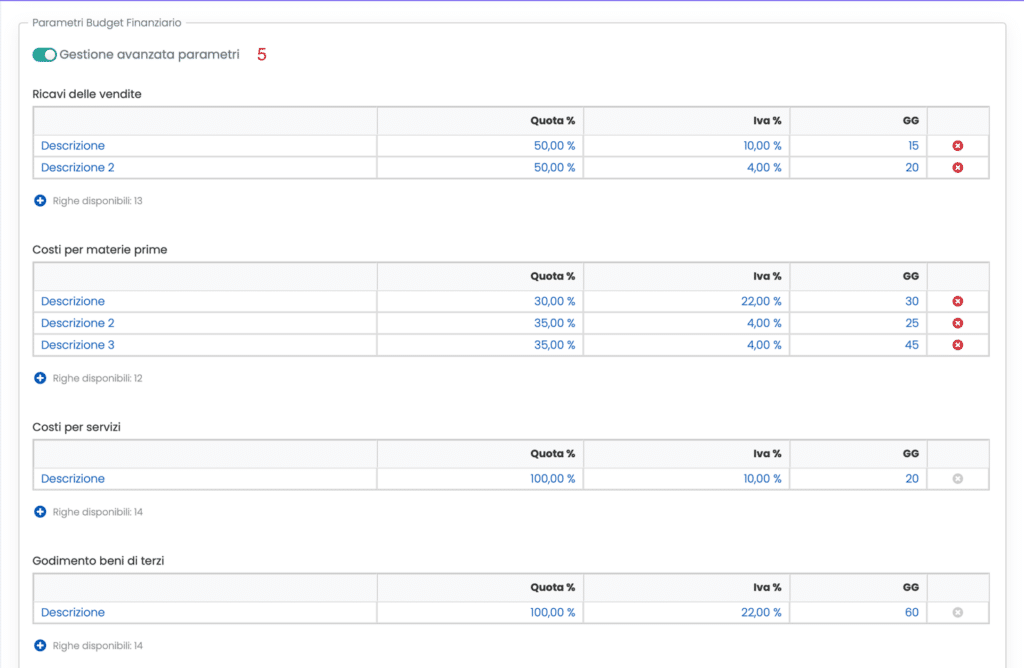Edit 60 GG value in Godimento beni di terzi
The height and width of the screenshot is (668, 1024).
coord(911,612)
